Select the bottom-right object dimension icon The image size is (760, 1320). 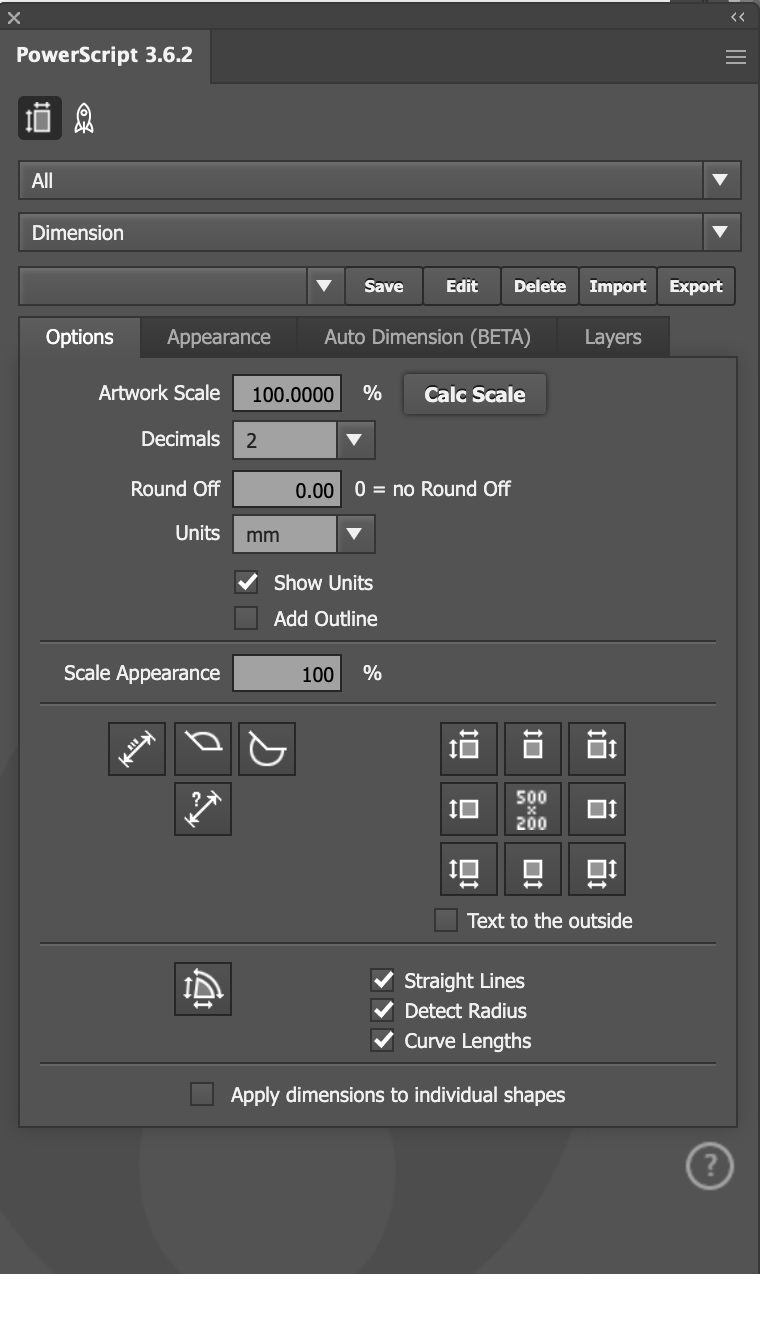coord(597,869)
